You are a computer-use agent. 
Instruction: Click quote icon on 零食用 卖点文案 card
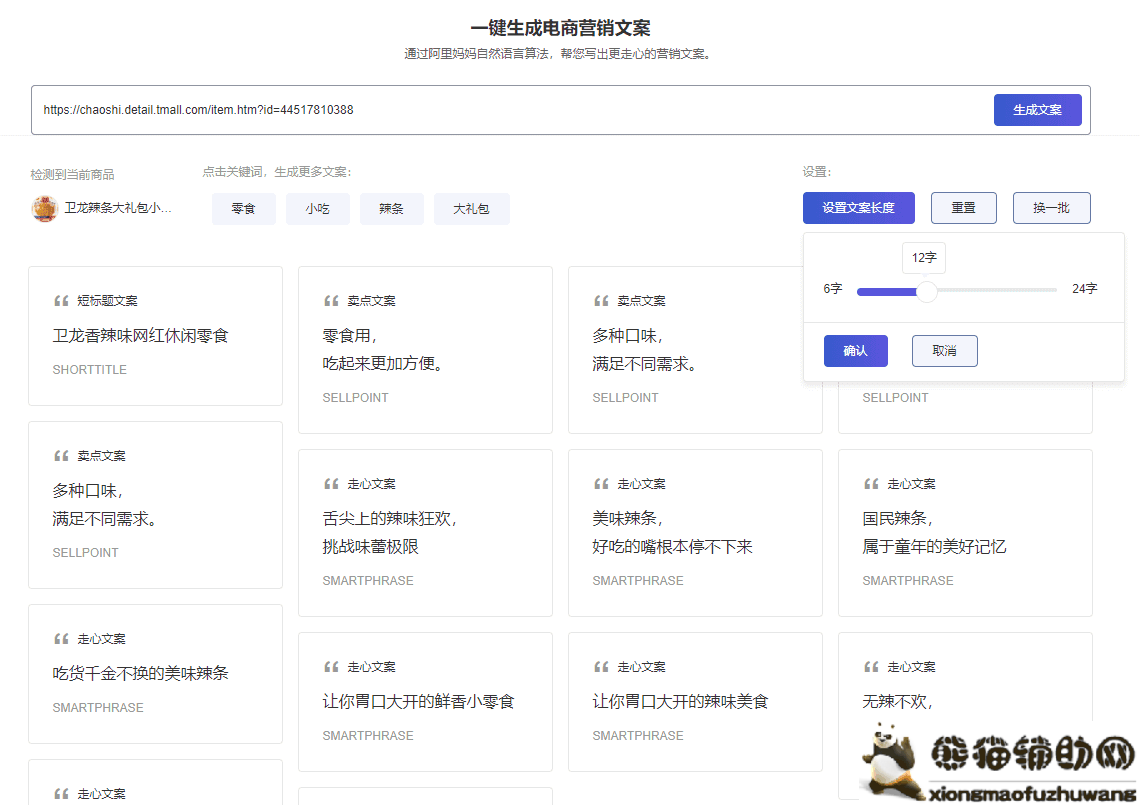tap(331, 301)
